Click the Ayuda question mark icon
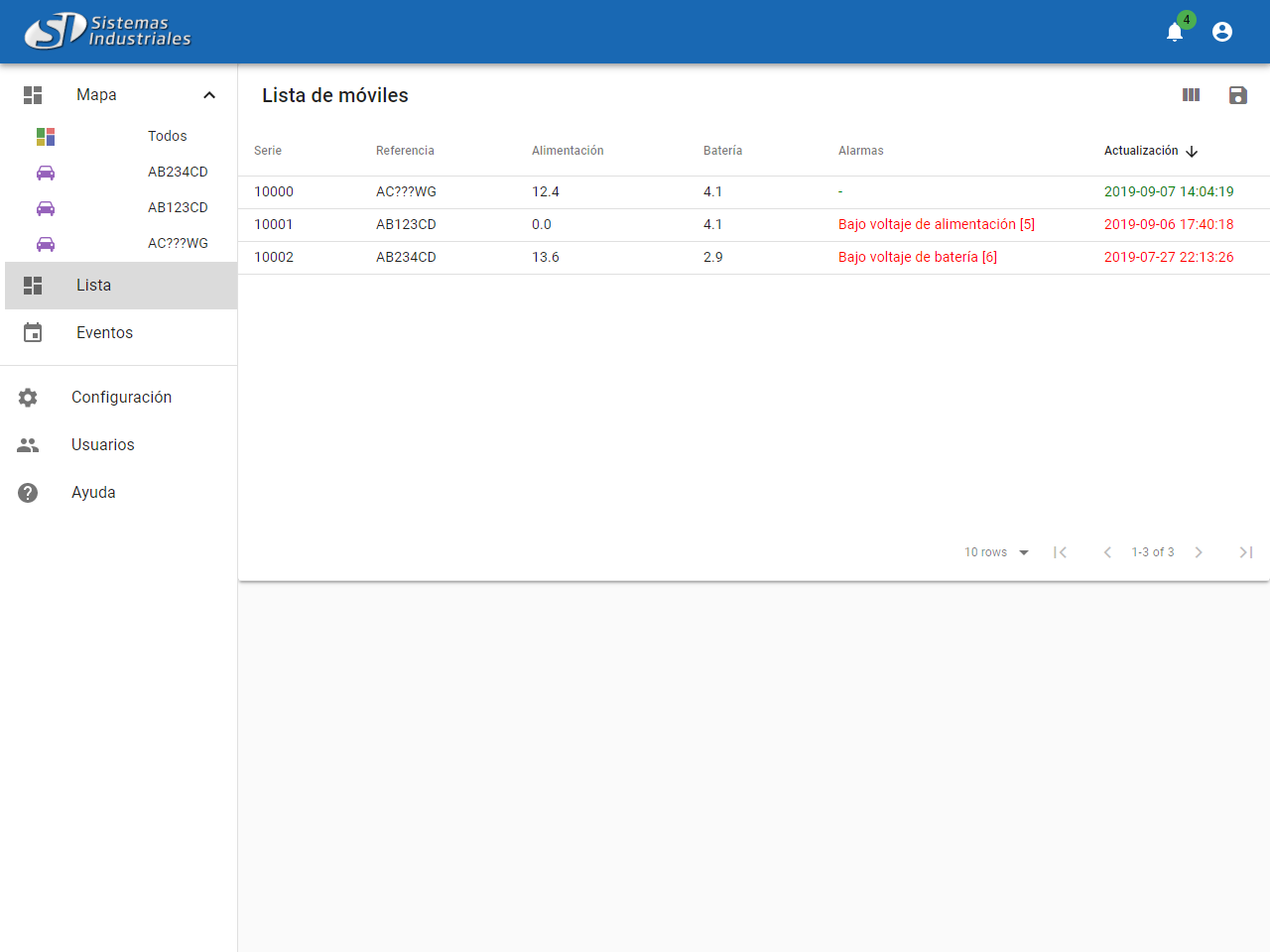The width and height of the screenshot is (1270, 952). [28, 493]
